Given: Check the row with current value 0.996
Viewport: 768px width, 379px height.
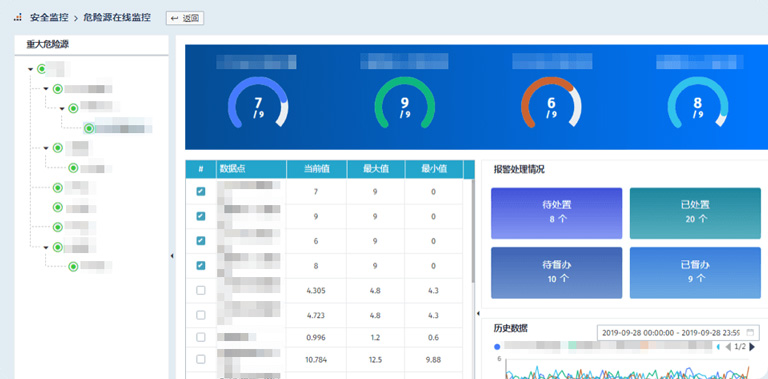Looking at the screenshot, I should (x=201, y=337).
